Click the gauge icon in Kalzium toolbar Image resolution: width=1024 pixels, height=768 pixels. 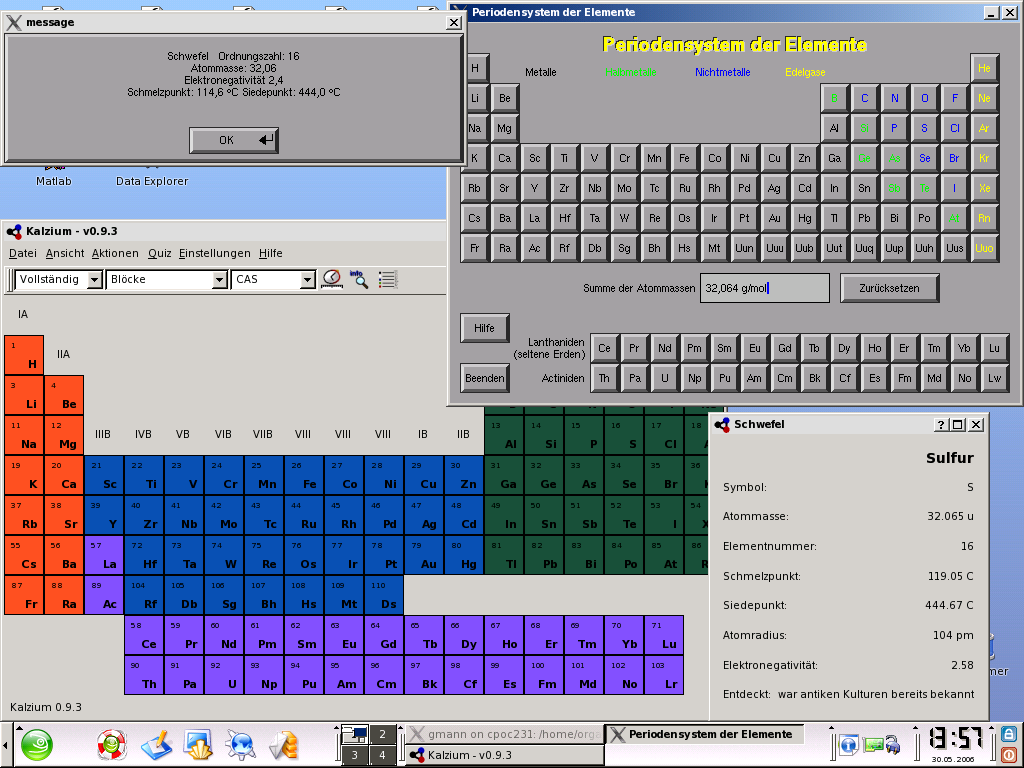(332, 279)
